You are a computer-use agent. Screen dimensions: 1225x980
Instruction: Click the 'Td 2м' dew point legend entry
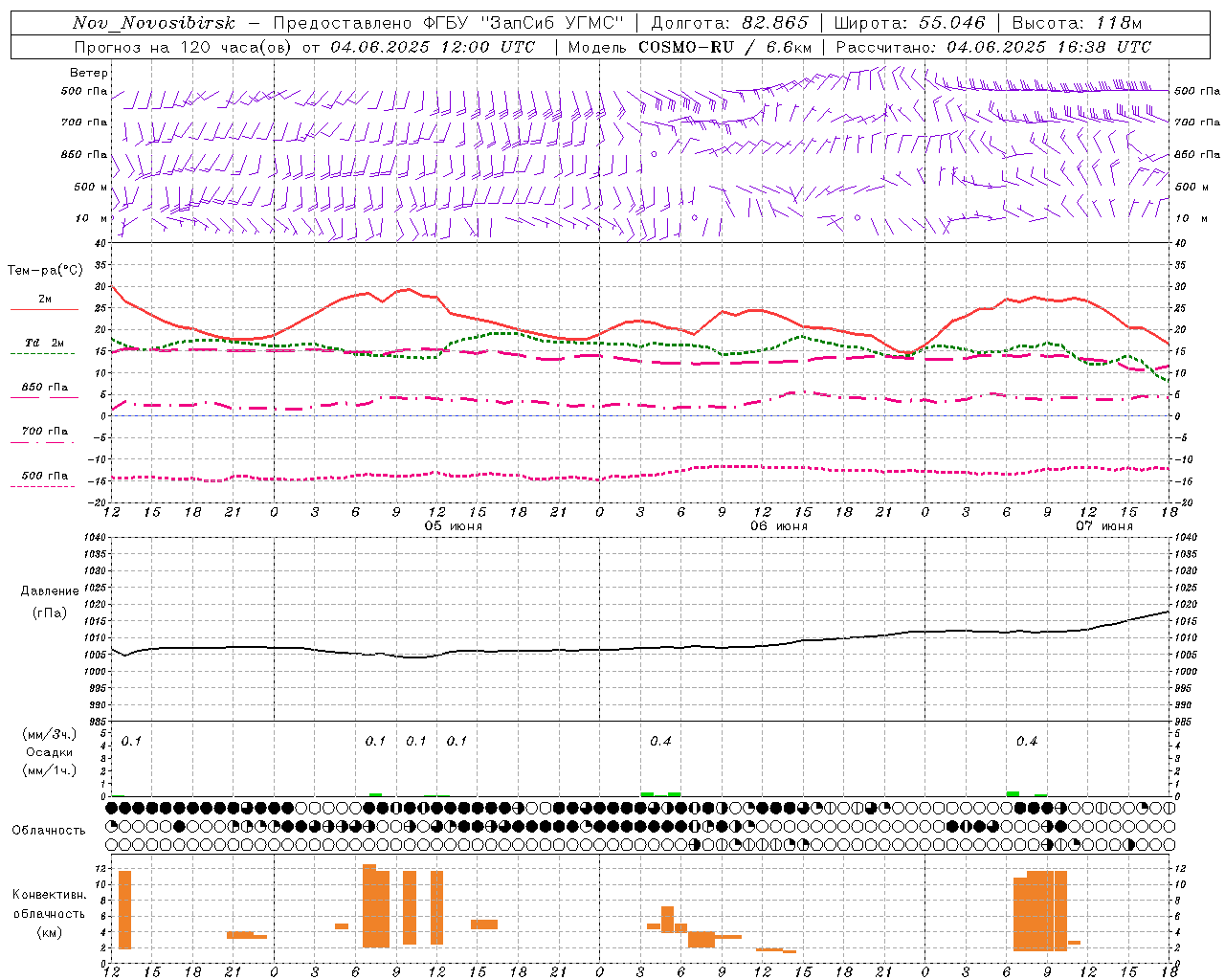(x=45, y=343)
